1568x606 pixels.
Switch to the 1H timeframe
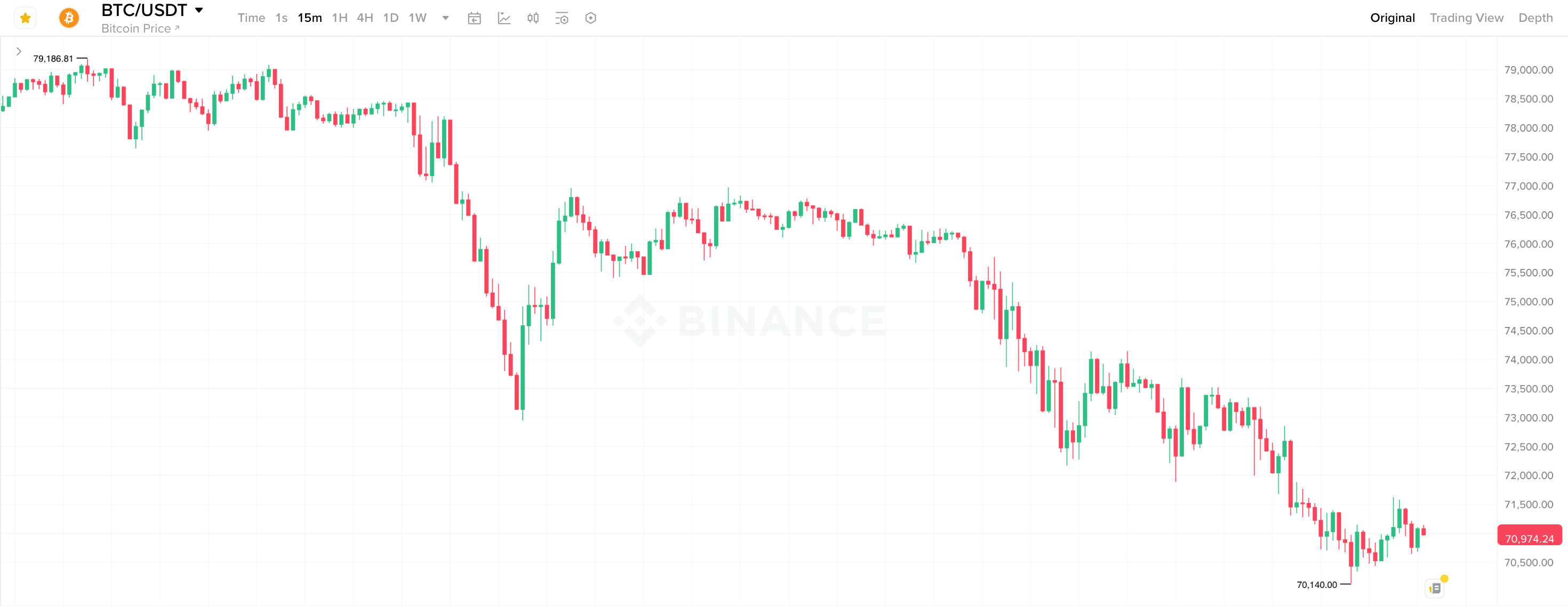point(340,18)
